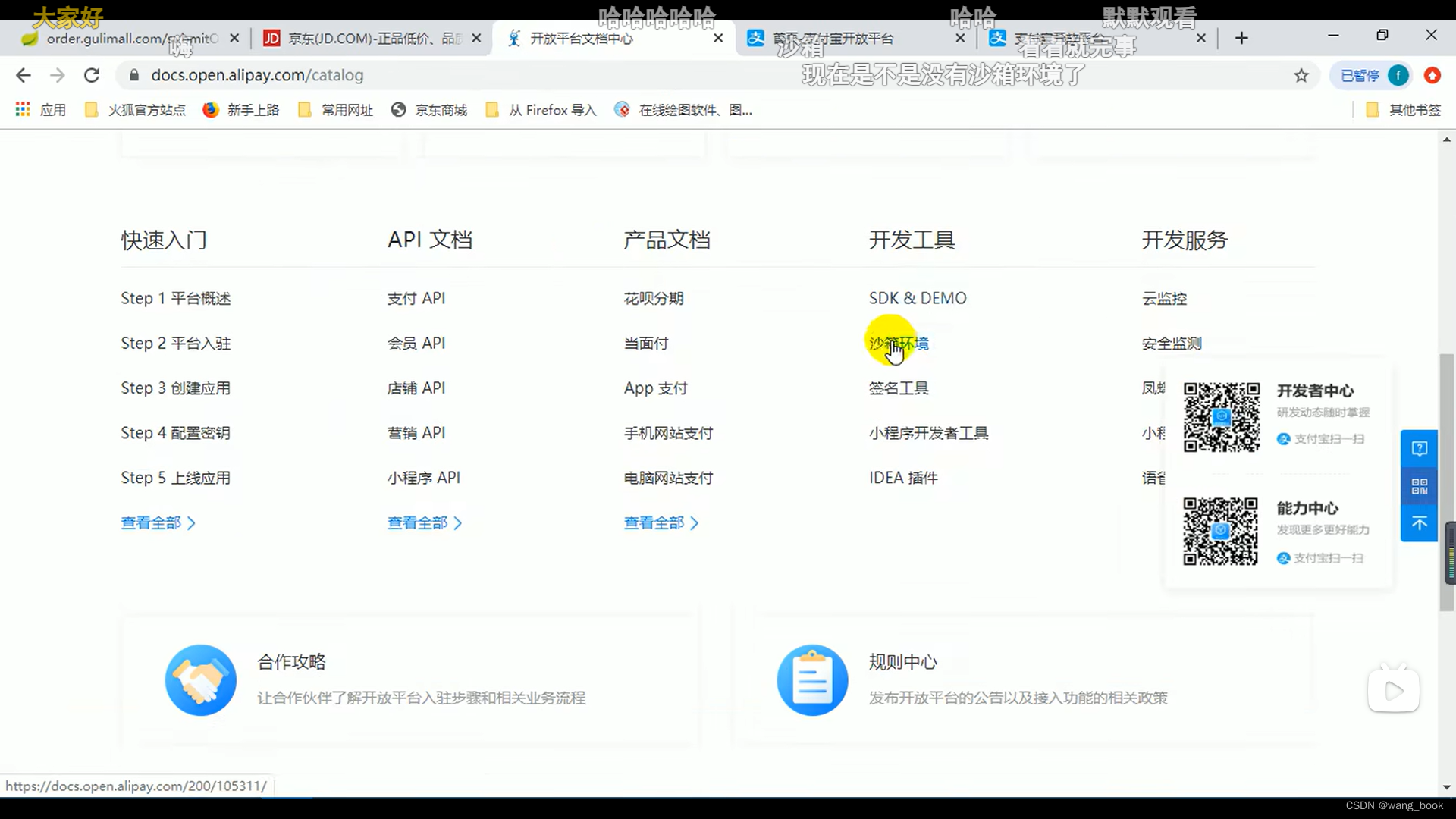The image size is (1456, 819).
Task: Open Step 2 平台入驻
Action: (x=176, y=343)
